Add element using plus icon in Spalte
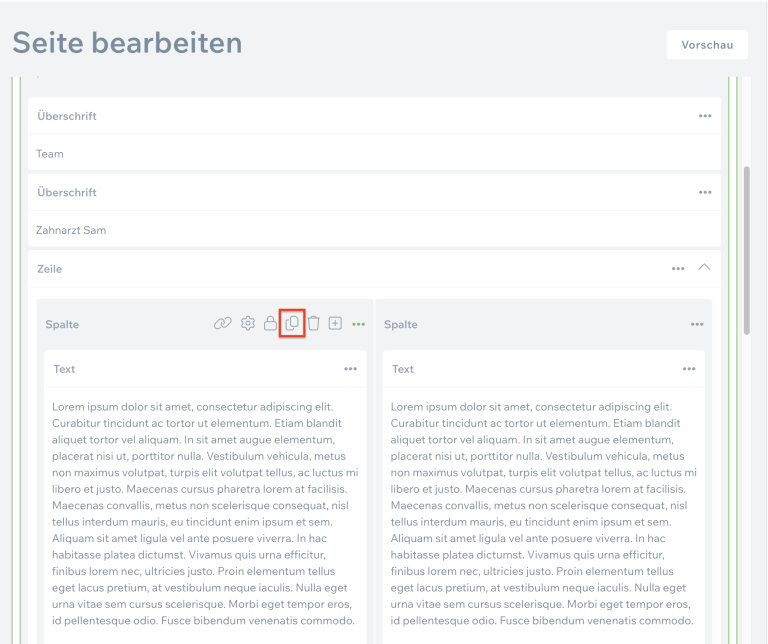This screenshot has height=644, width=768. coord(335,324)
